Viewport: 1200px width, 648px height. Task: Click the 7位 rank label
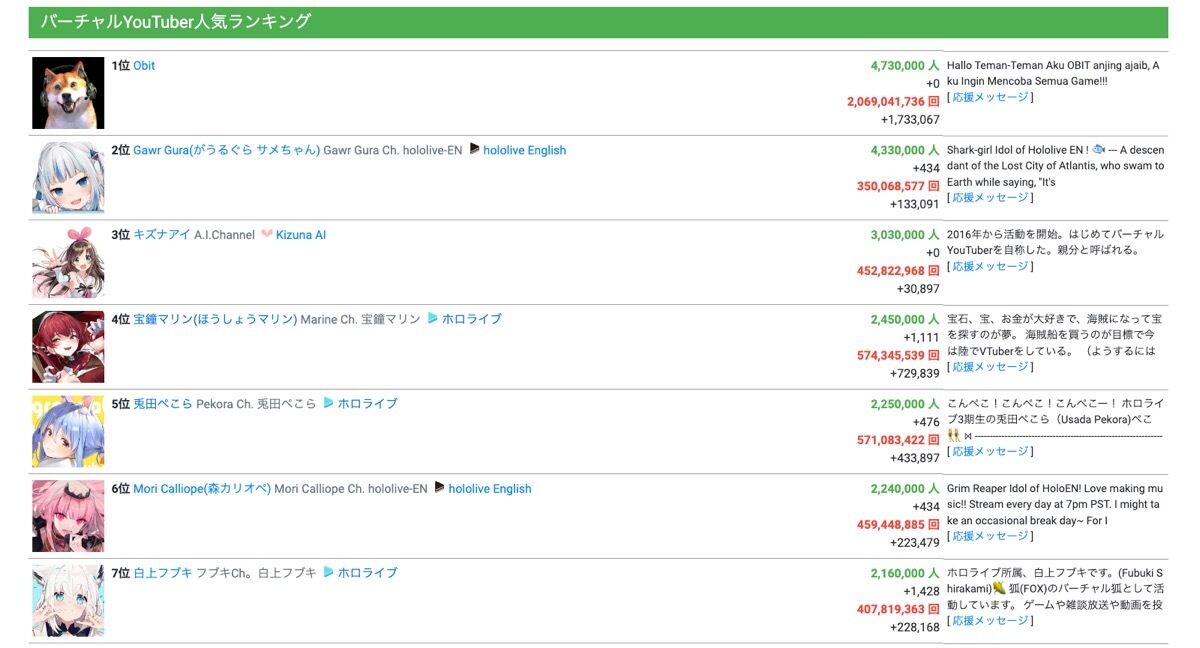[120, 574]
